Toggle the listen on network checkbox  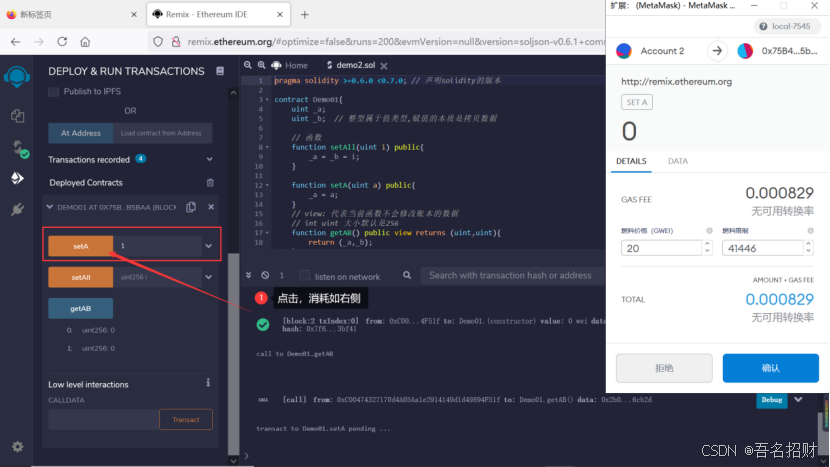coord(304,276)
